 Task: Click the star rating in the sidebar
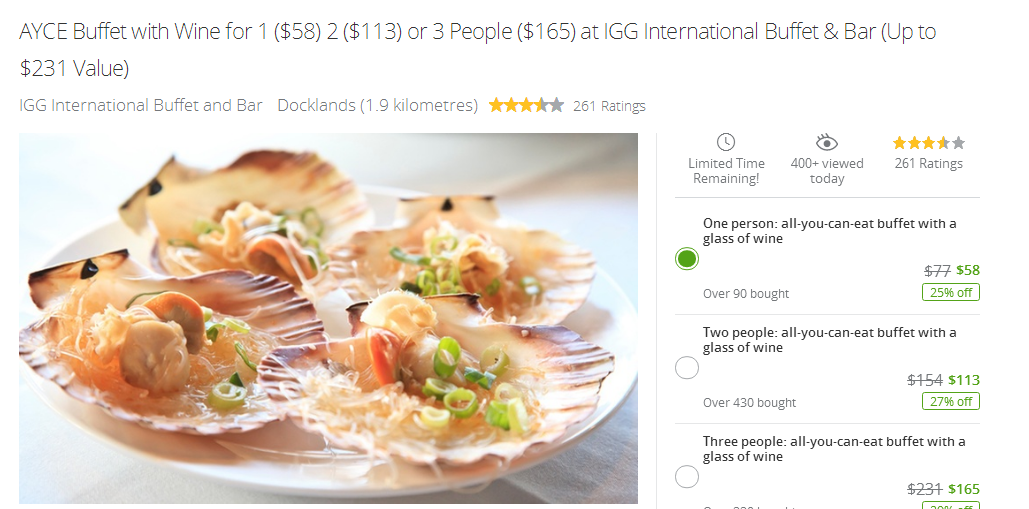[x=929, y=143]
